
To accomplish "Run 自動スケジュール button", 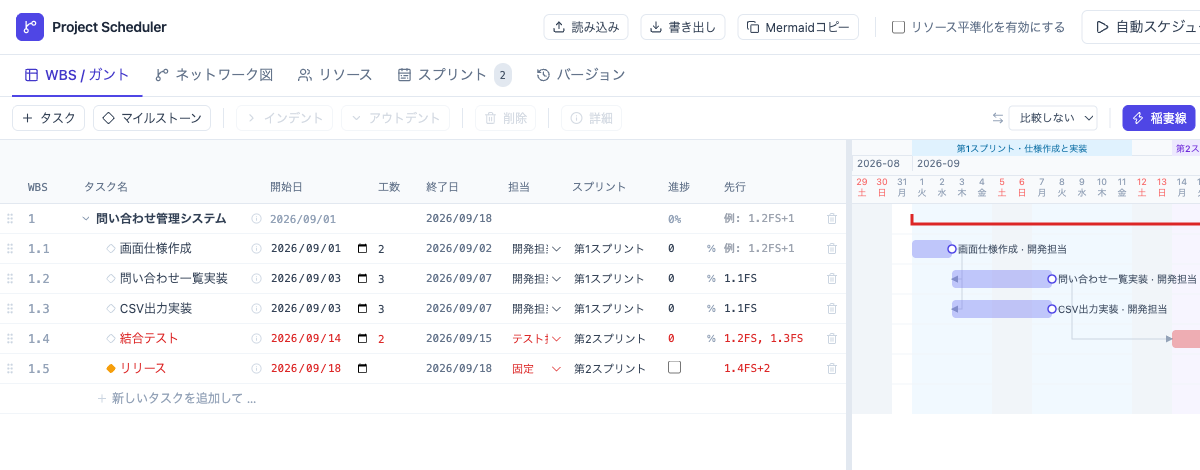I will [x=1140, y=27].
